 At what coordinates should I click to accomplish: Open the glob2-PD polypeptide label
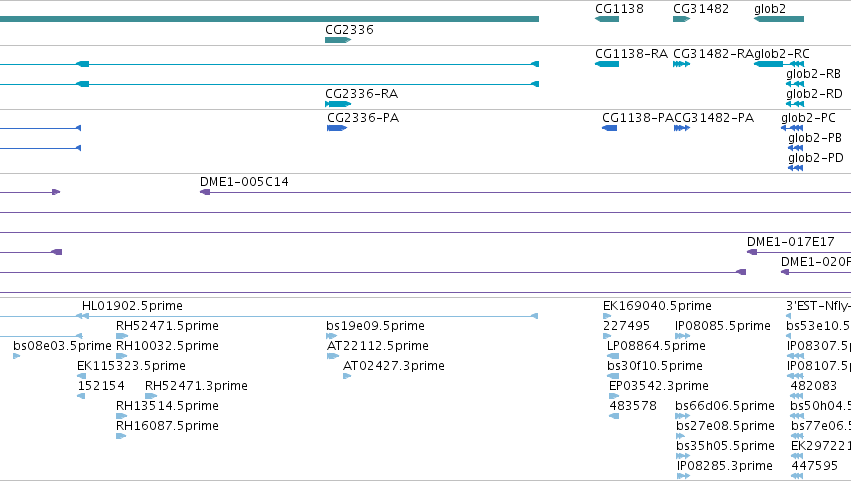click(x=816, y=158)
